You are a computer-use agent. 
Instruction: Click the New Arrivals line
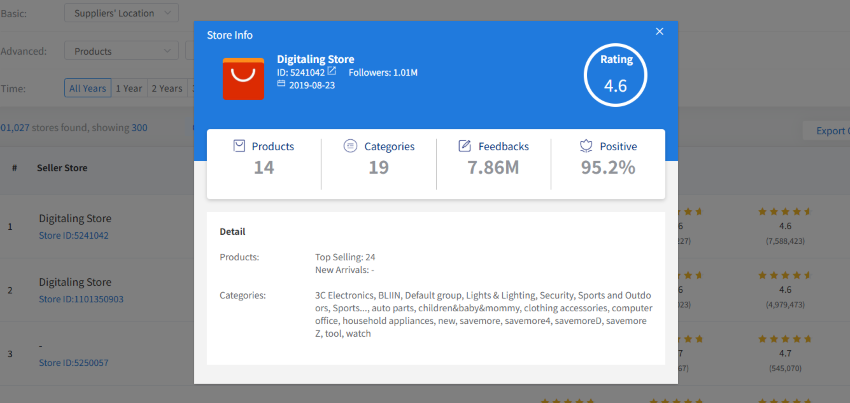pyautogui.click(x=345, y=270)
